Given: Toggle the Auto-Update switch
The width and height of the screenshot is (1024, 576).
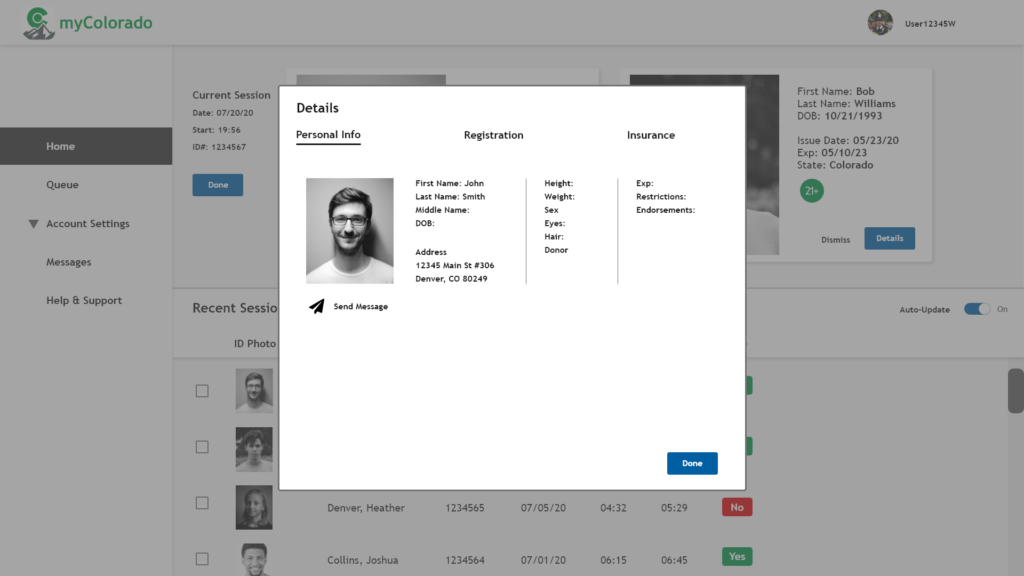Looking at the screenshot, I should click(x=976, y=309).
